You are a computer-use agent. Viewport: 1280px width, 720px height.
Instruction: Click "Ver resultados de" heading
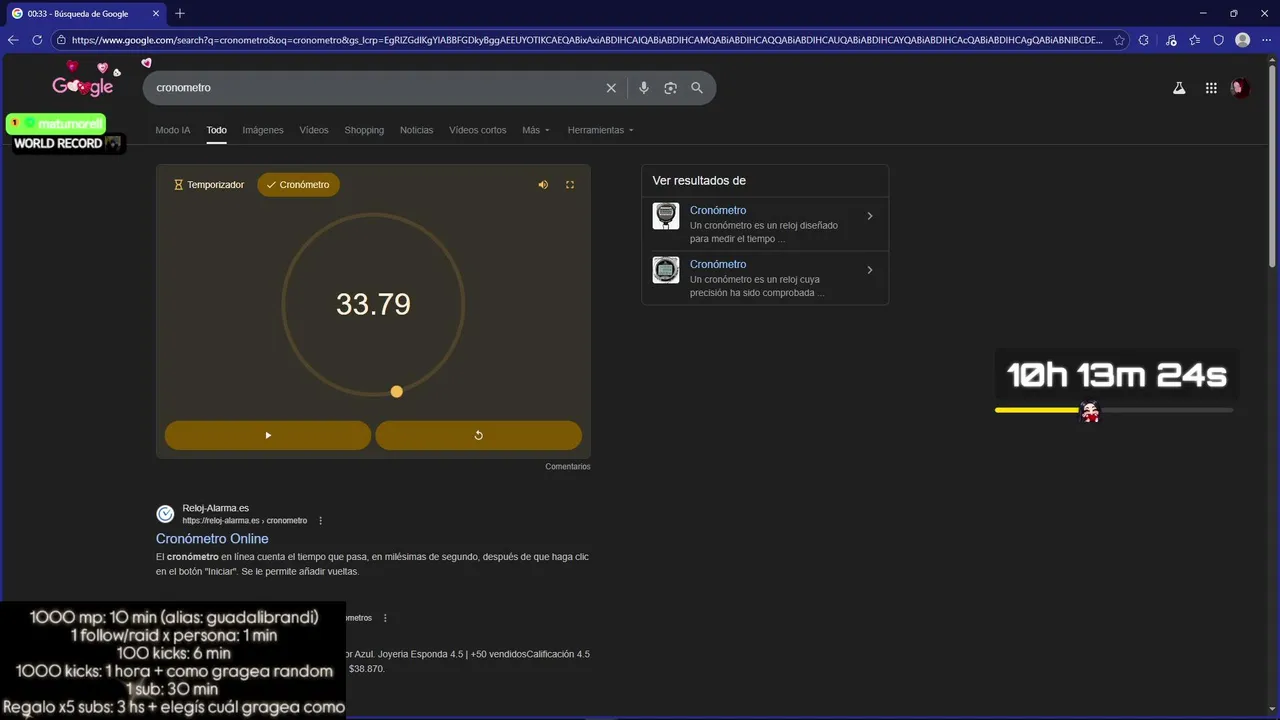click(x=699, y=181)
